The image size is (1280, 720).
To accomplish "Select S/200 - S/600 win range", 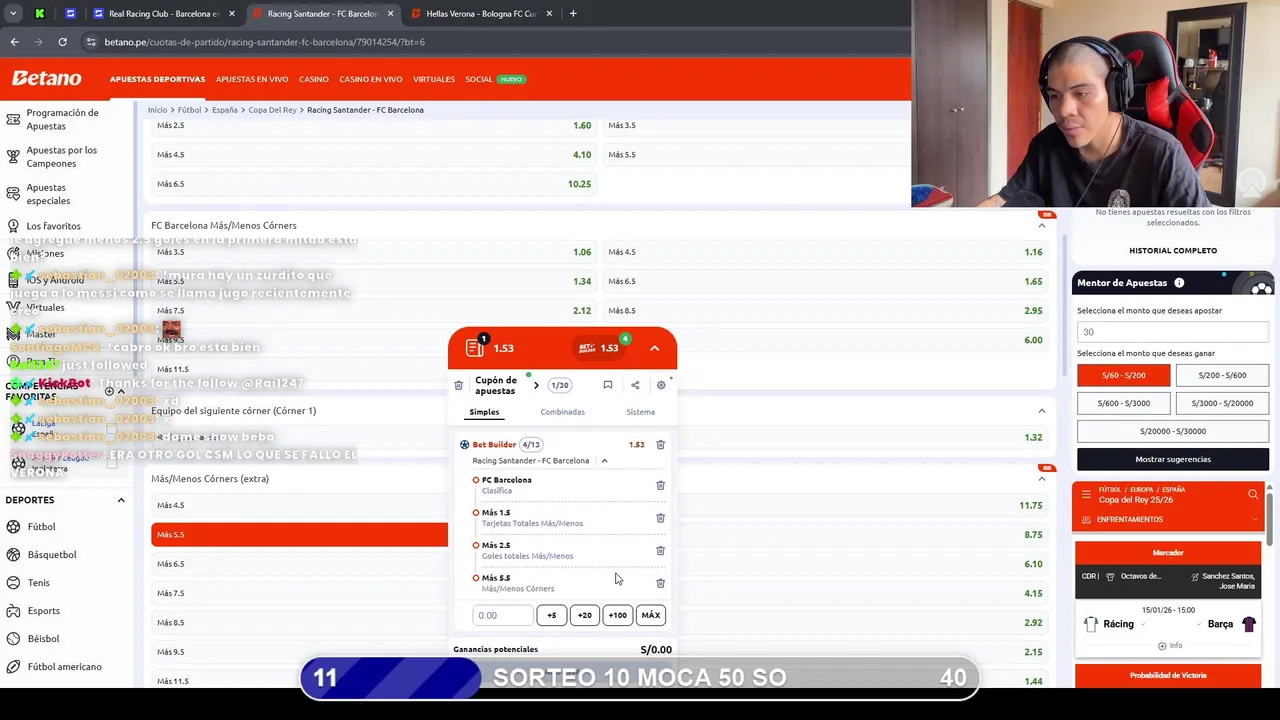I will click(x=1223, y=375).
